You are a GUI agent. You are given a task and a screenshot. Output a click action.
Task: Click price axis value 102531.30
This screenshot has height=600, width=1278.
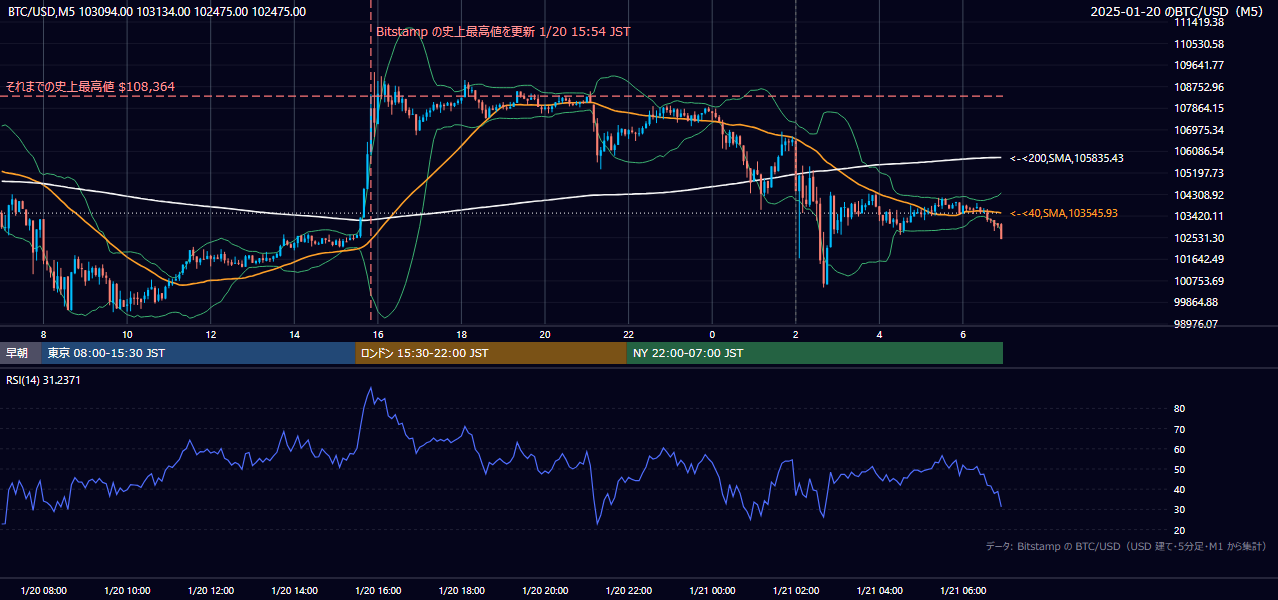pos(1200,238)
